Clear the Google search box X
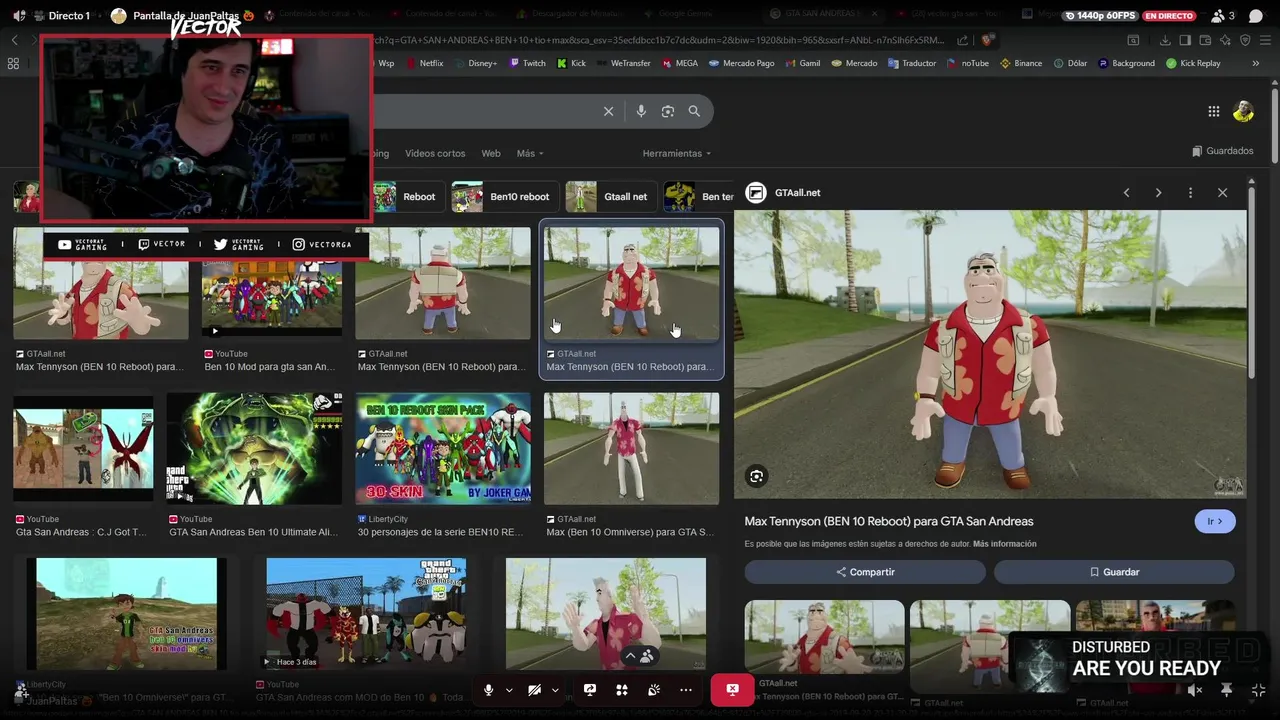This screenshot has height=720, width=1280. (x=608, y=111)
